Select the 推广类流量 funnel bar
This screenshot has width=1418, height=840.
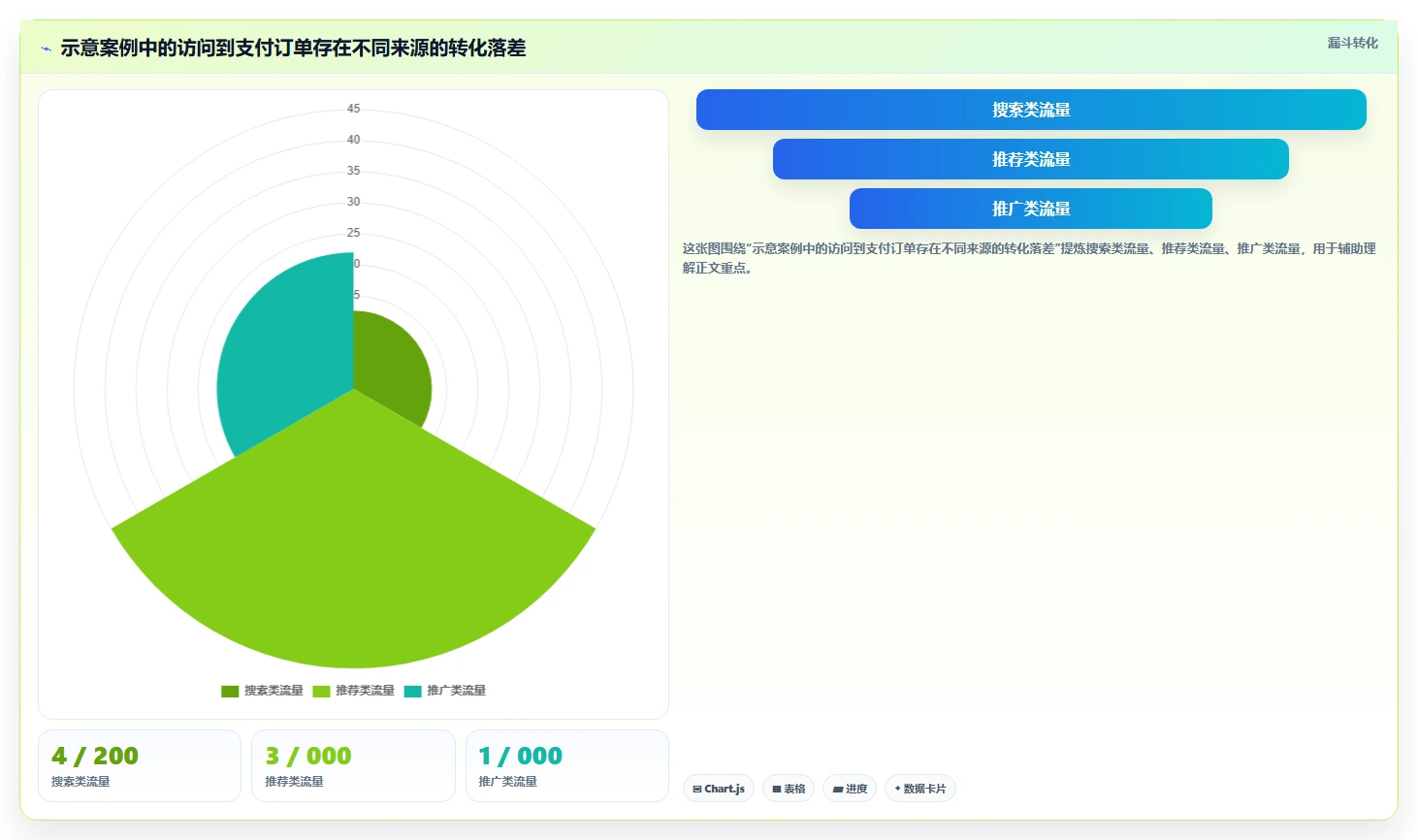[x=1031, y=209]
